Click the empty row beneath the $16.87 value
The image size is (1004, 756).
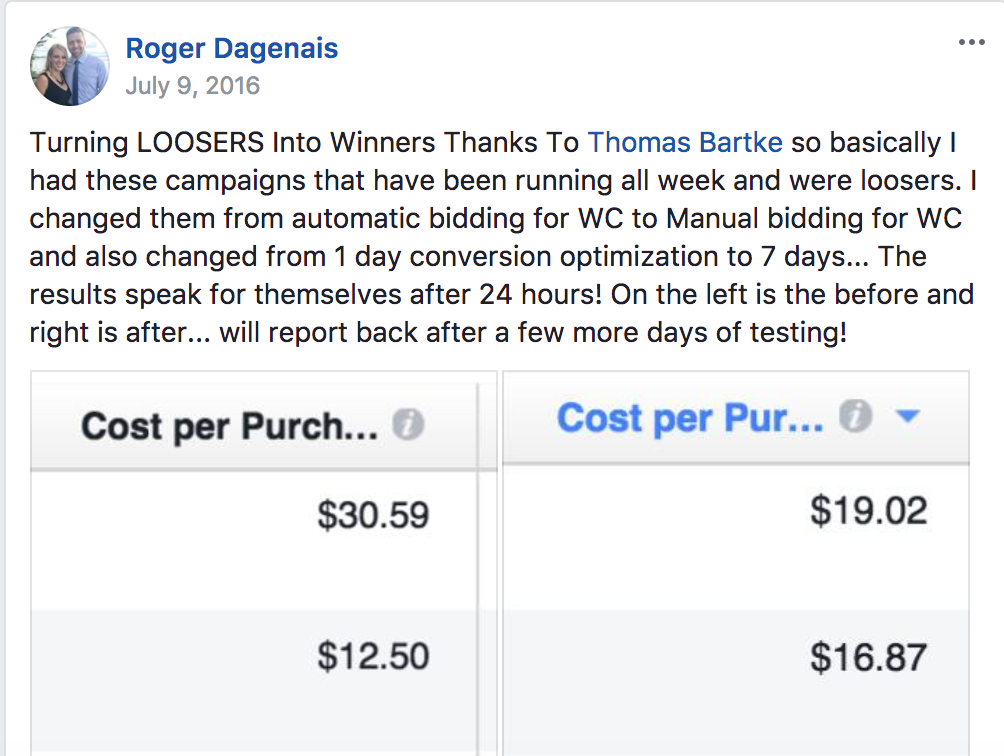(x=736, y=754)
